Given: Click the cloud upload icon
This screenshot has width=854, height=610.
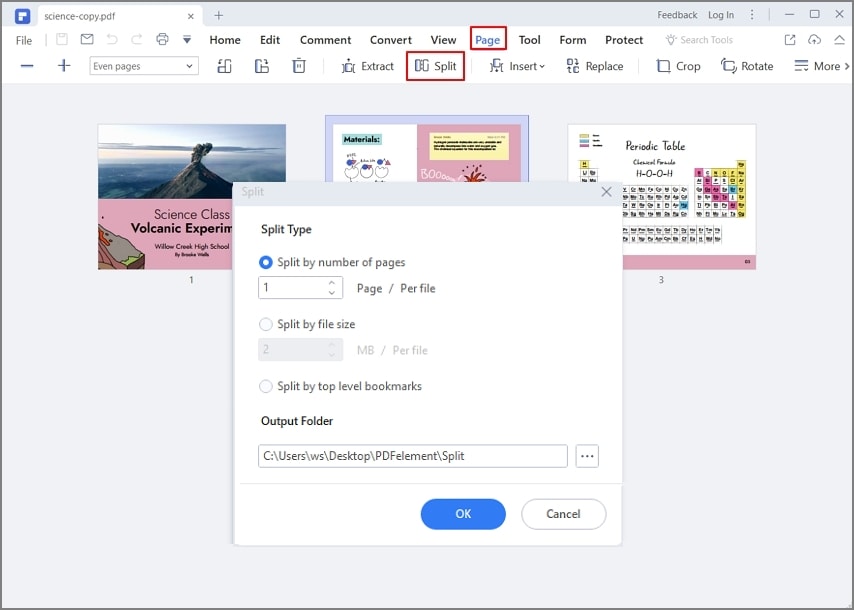Looking at the screenshot, I should coord(814,40).
